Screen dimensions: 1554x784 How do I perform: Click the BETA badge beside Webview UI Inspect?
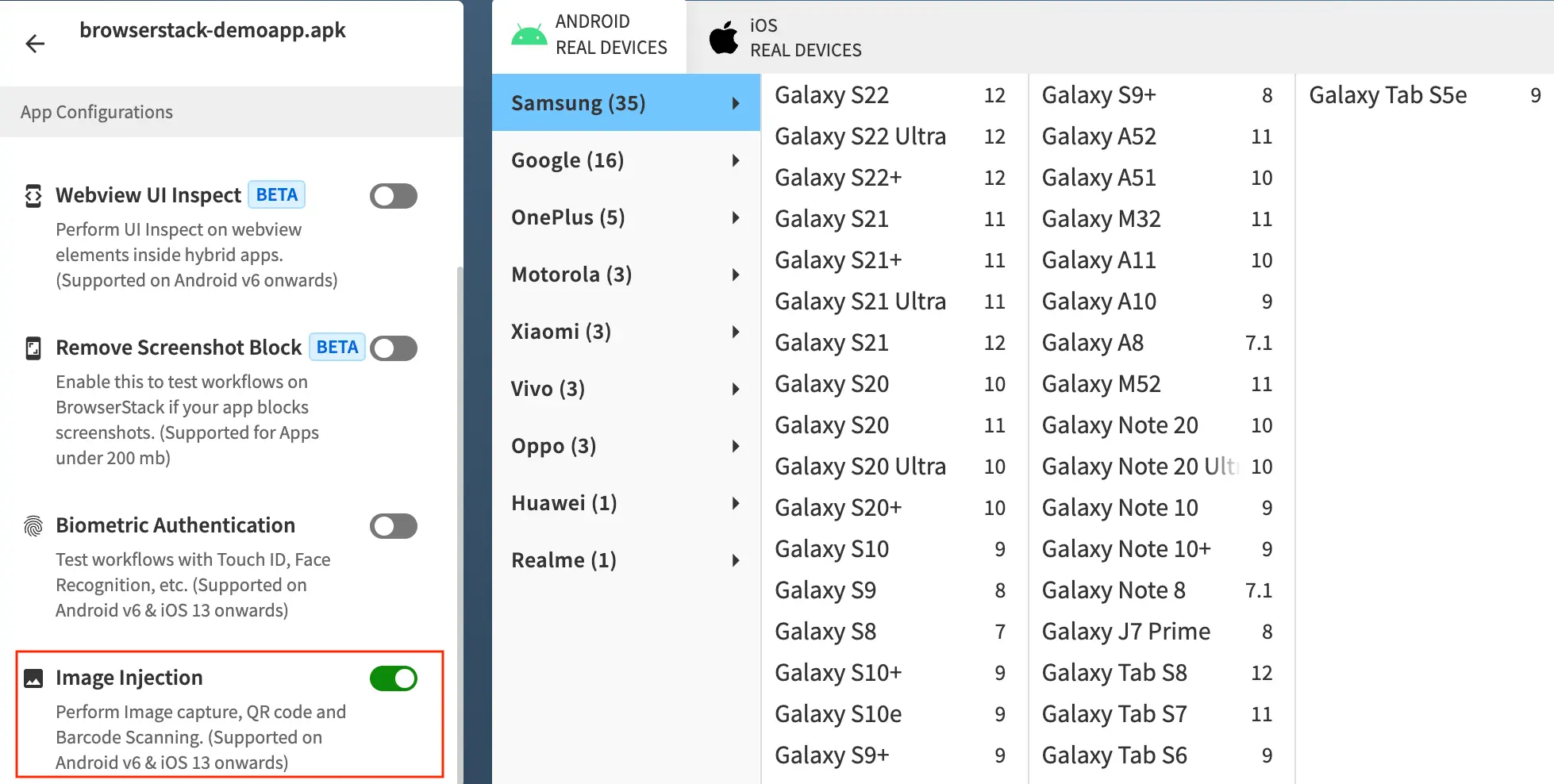[x=276, y=195]
